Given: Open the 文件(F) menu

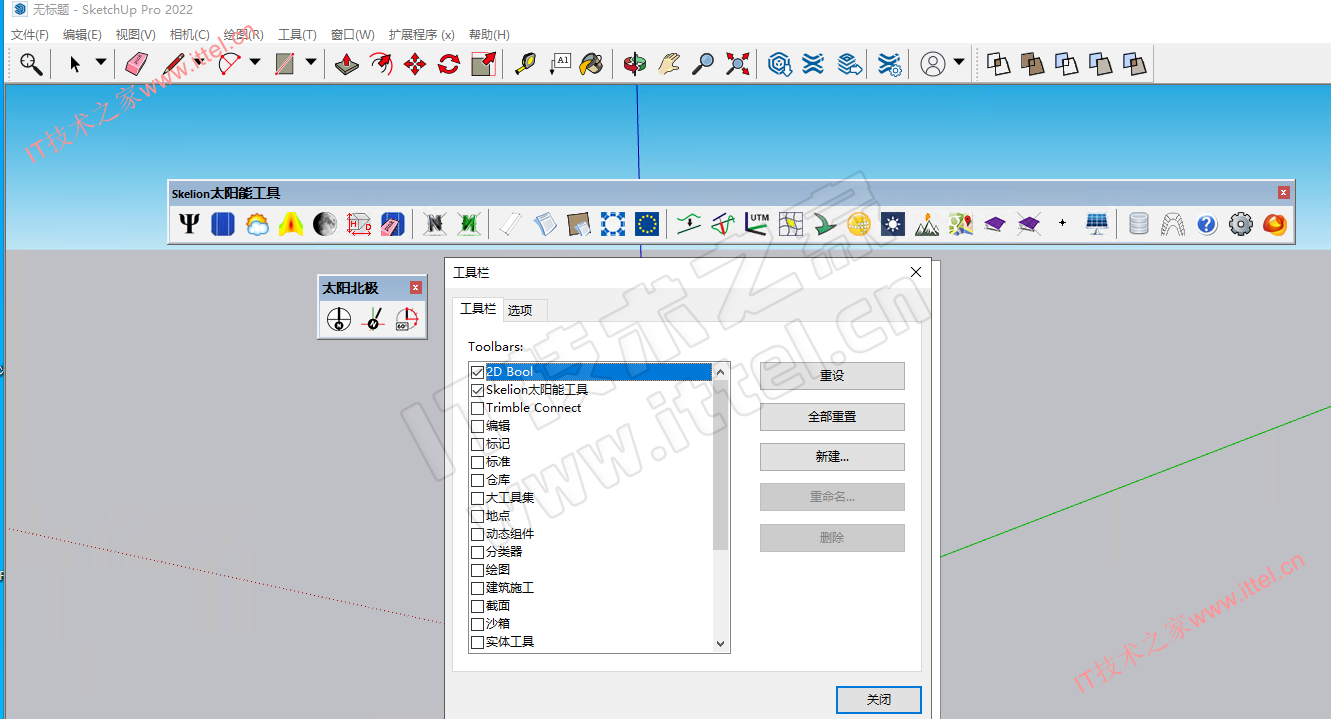Looking at the screenshot, I should (x=30, y=34).
